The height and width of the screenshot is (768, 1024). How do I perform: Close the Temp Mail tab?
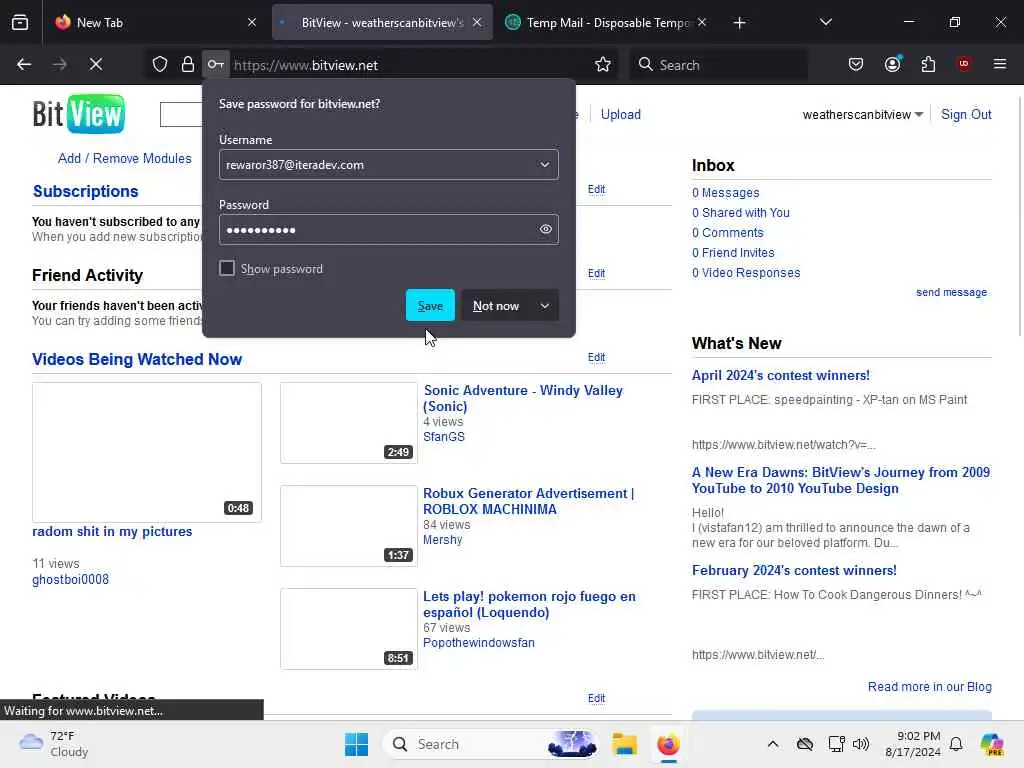pos(702,22)
